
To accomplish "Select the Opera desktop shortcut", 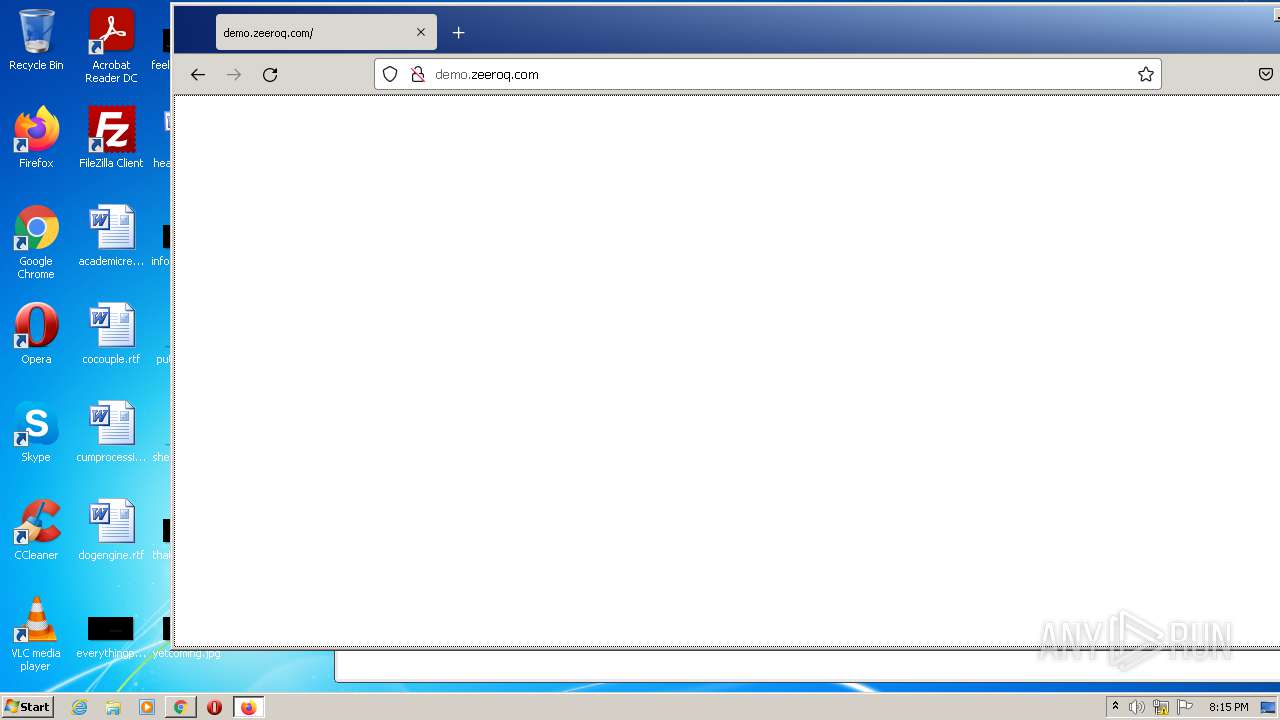I will (x=36, y=334).
